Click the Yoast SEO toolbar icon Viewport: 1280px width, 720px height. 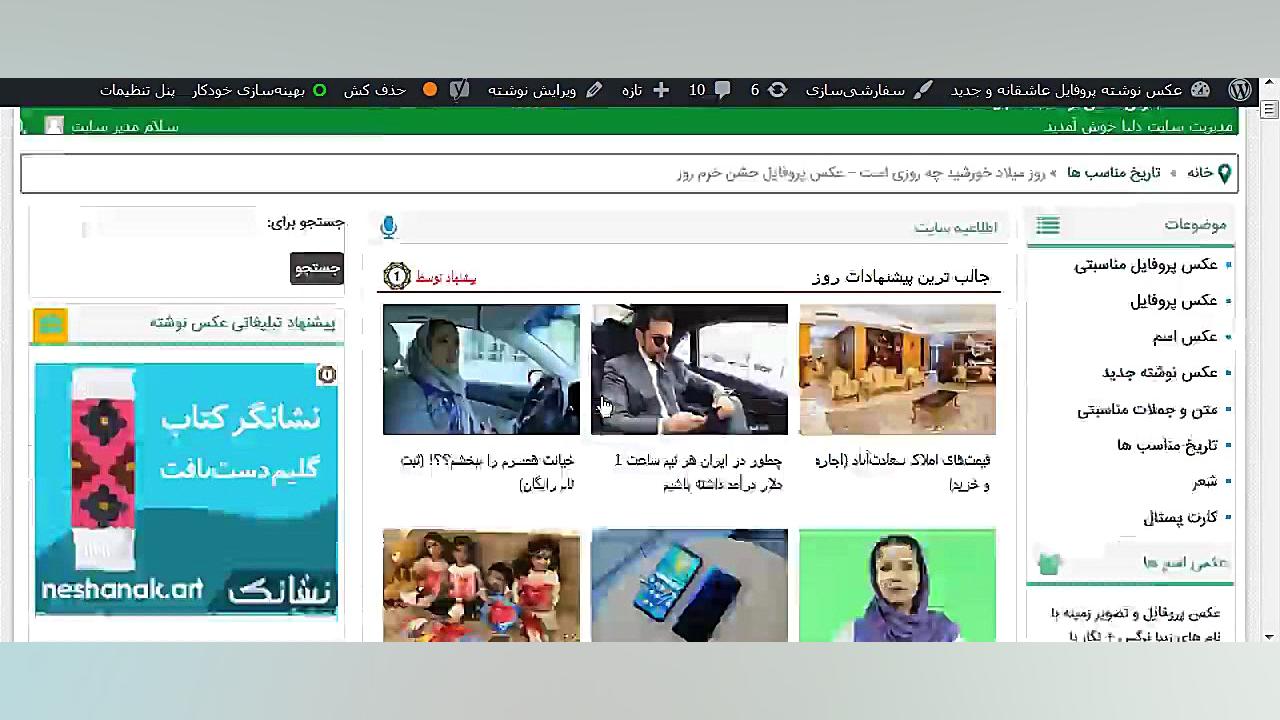(x=459, y=90)
